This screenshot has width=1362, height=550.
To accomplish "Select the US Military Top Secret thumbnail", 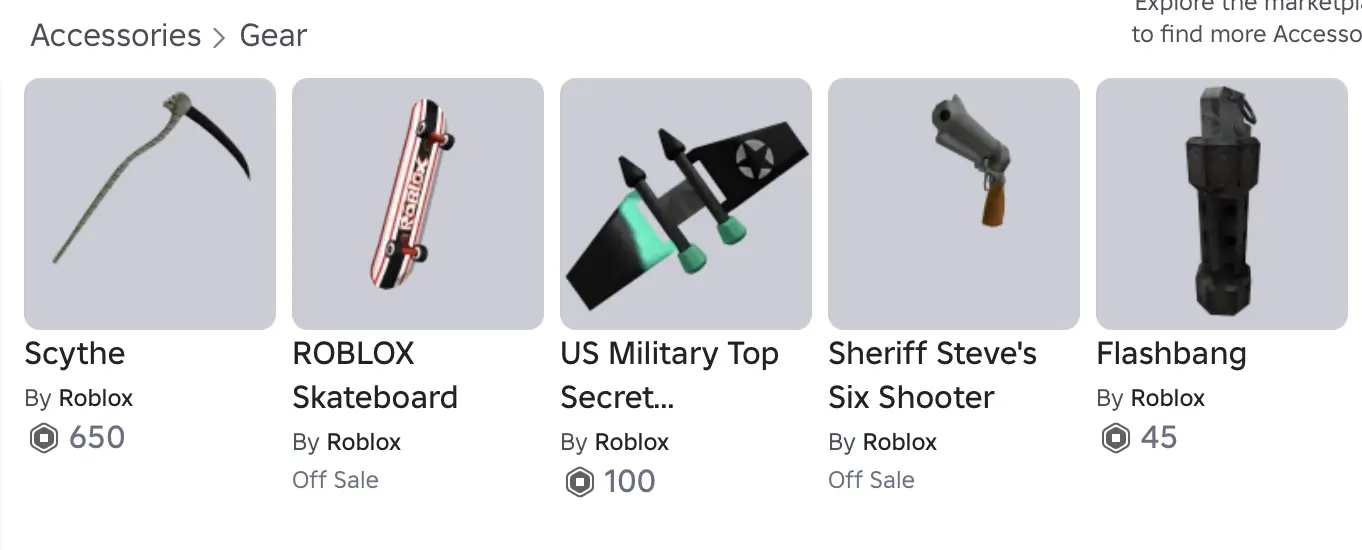I will click(686, 204).
